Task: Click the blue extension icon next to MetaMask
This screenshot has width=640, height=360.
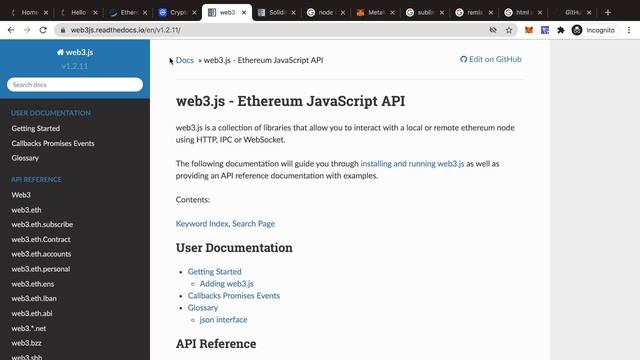Action: [545, 30]
